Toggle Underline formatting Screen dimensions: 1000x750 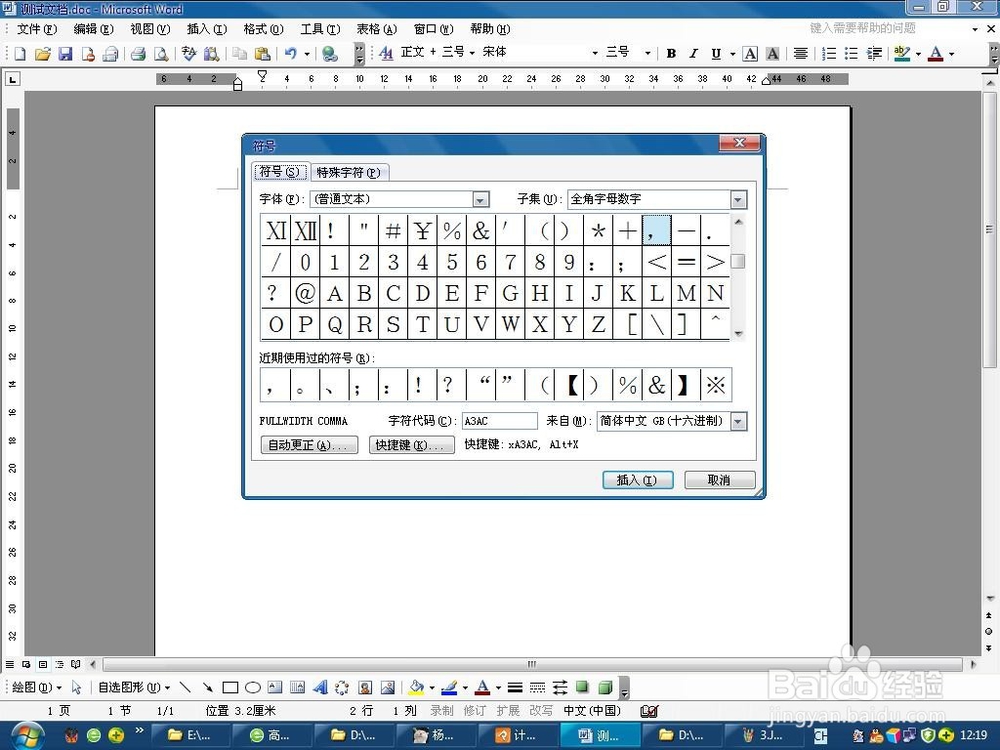tap(716, 54)
